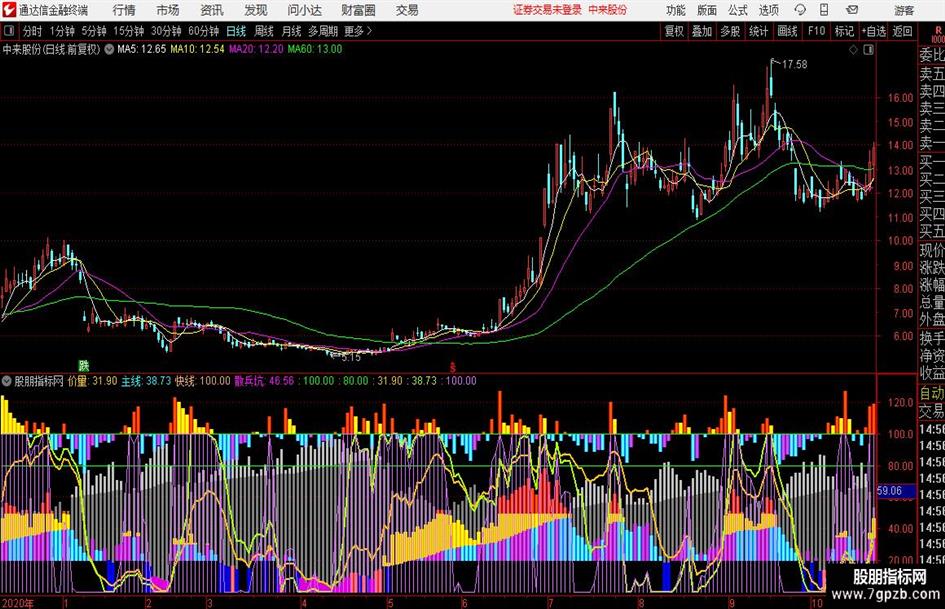
Task: Click the 5.15 low price label
Action: [x=351, y=358]
